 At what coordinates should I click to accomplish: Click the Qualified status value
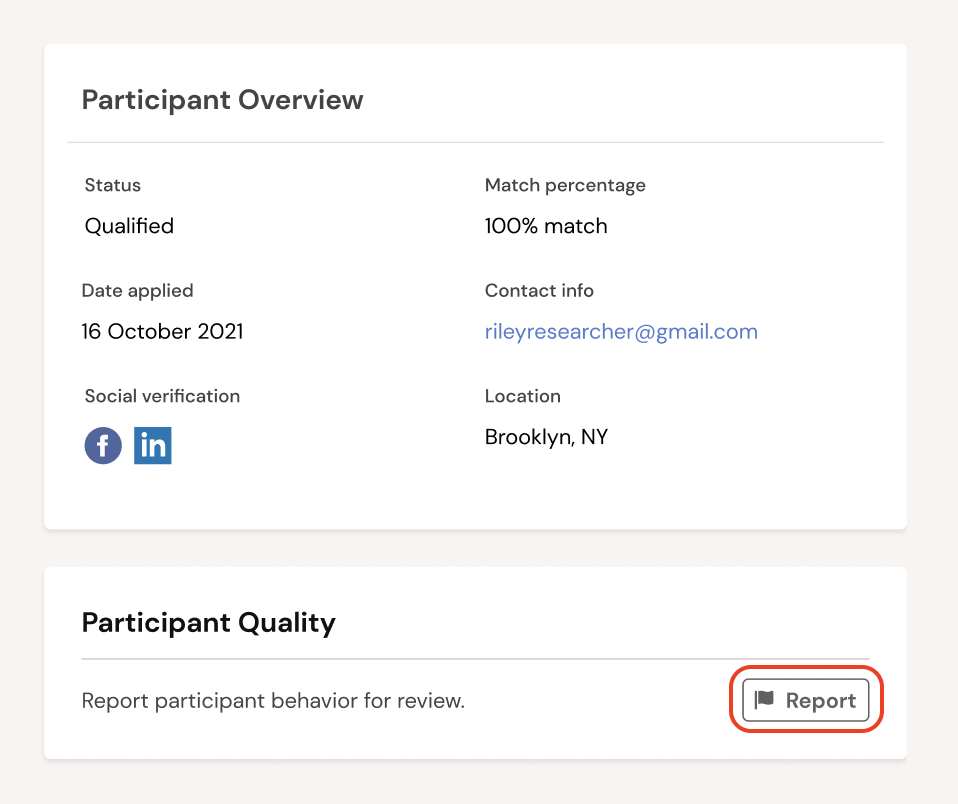click(x=129, y=226)
